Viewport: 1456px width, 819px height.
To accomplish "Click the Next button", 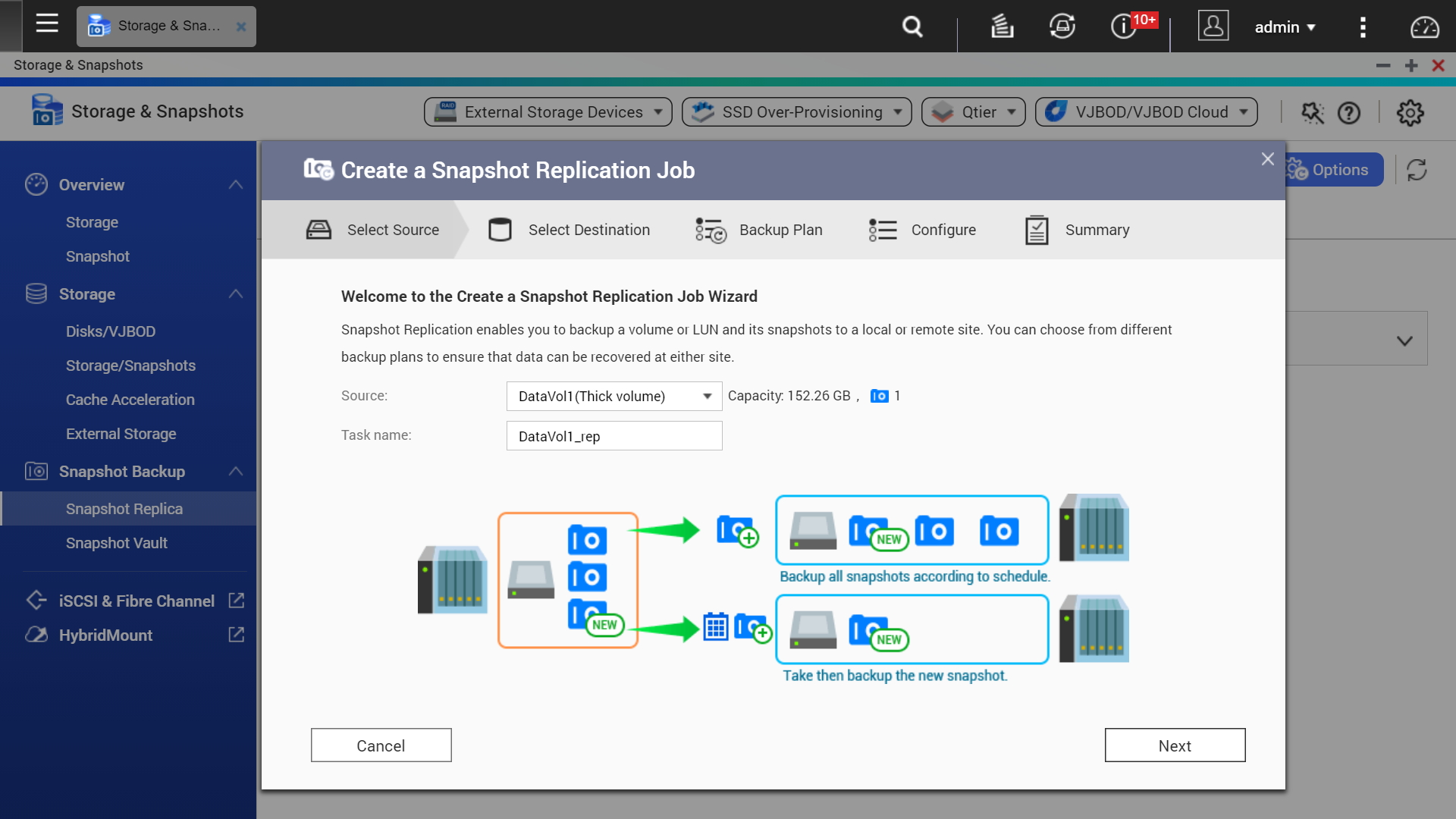I will pos(1175,746).
